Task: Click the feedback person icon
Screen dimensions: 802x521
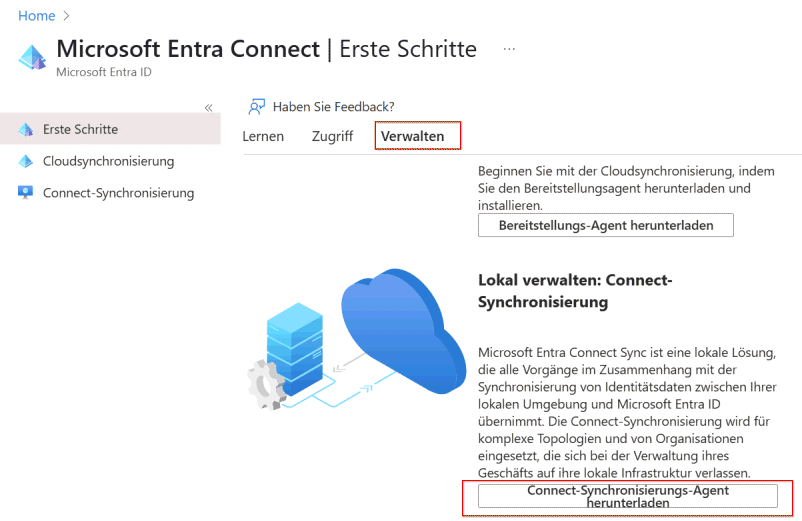Action: [x=257, y=107]
